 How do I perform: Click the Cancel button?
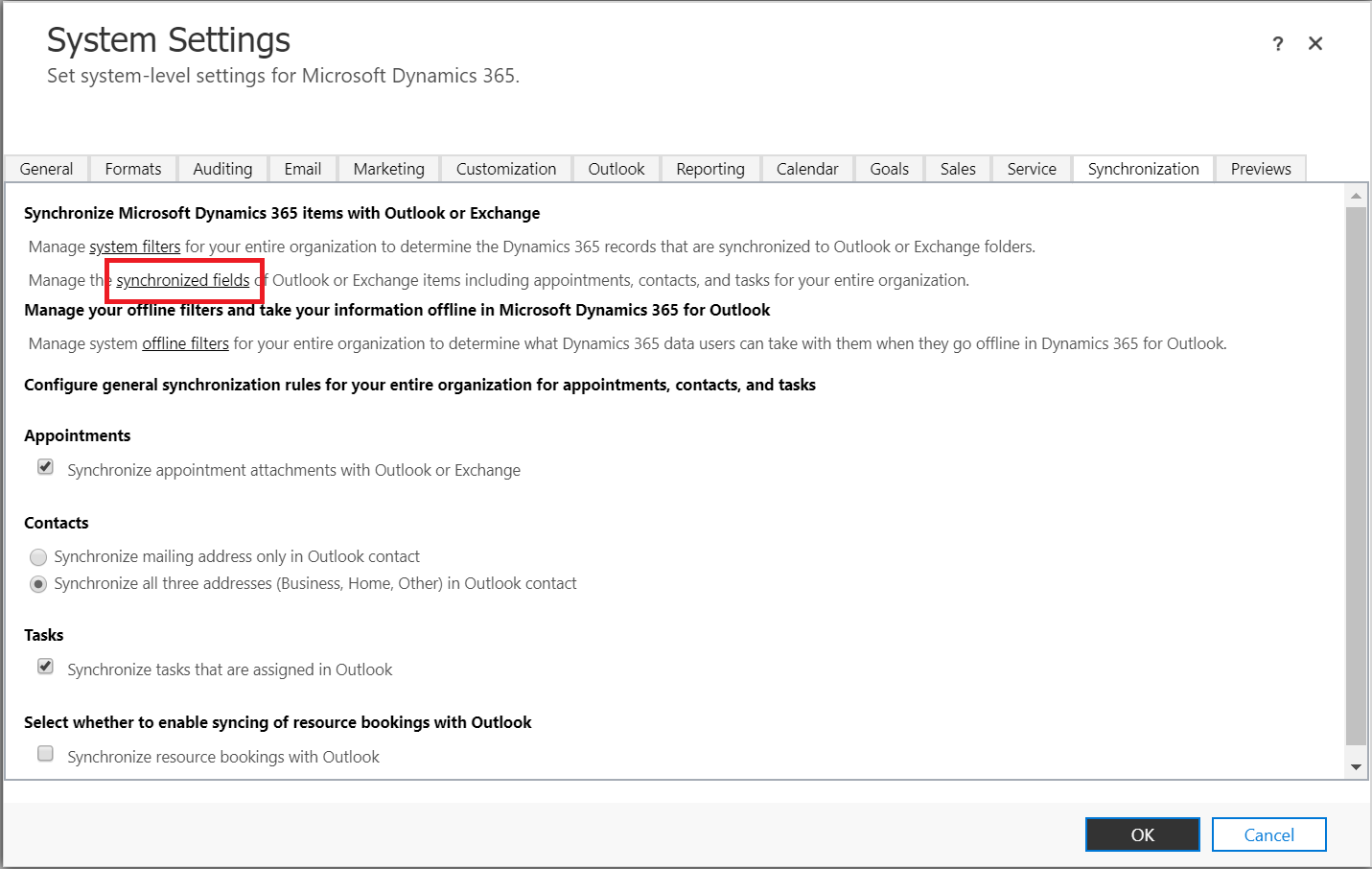pyautogui.click(x=1269, y=834)
